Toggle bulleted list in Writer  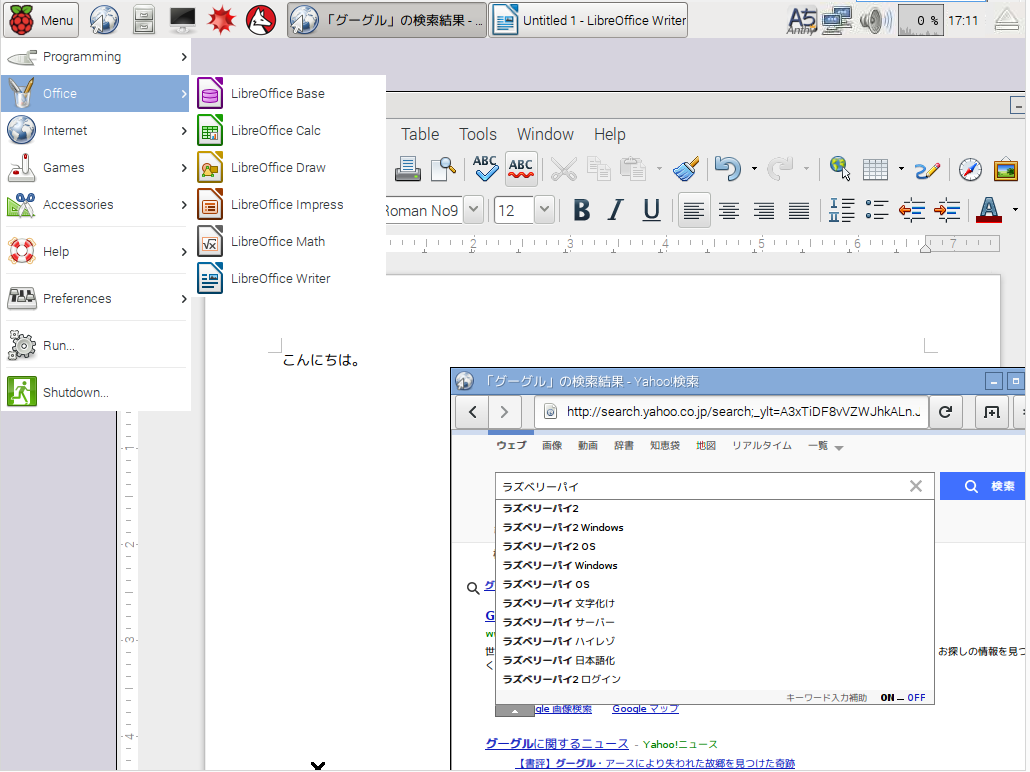(876, 210)
